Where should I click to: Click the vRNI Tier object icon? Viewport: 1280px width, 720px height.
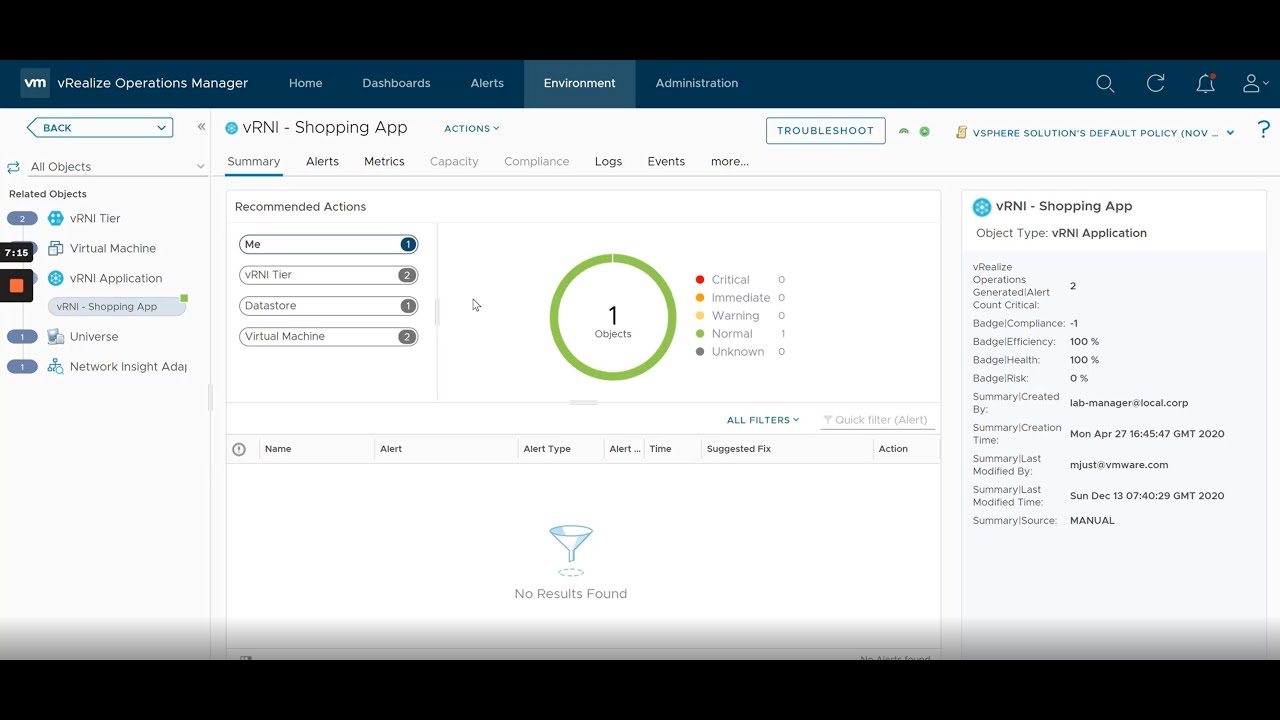(56, 218)
